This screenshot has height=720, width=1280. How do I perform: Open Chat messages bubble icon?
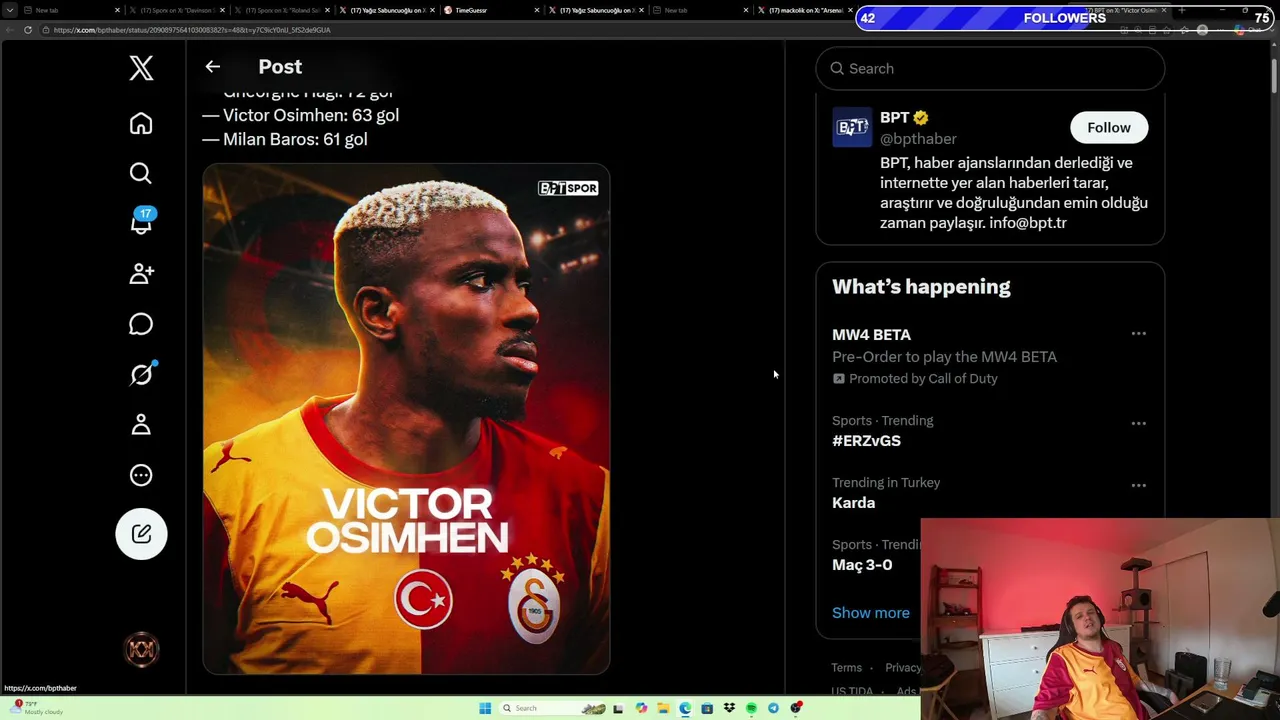(141, 324)
